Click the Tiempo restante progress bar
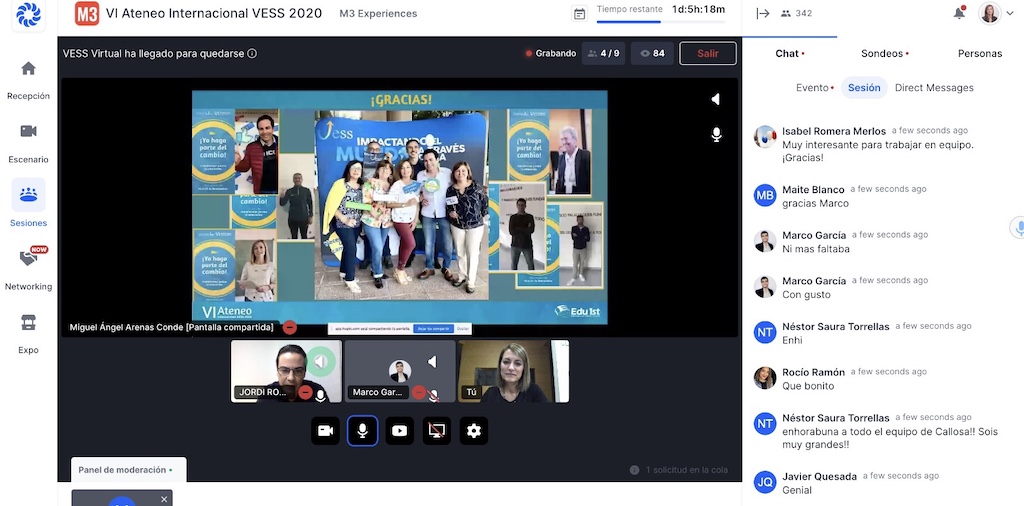1024x506 pixels. 660,22
